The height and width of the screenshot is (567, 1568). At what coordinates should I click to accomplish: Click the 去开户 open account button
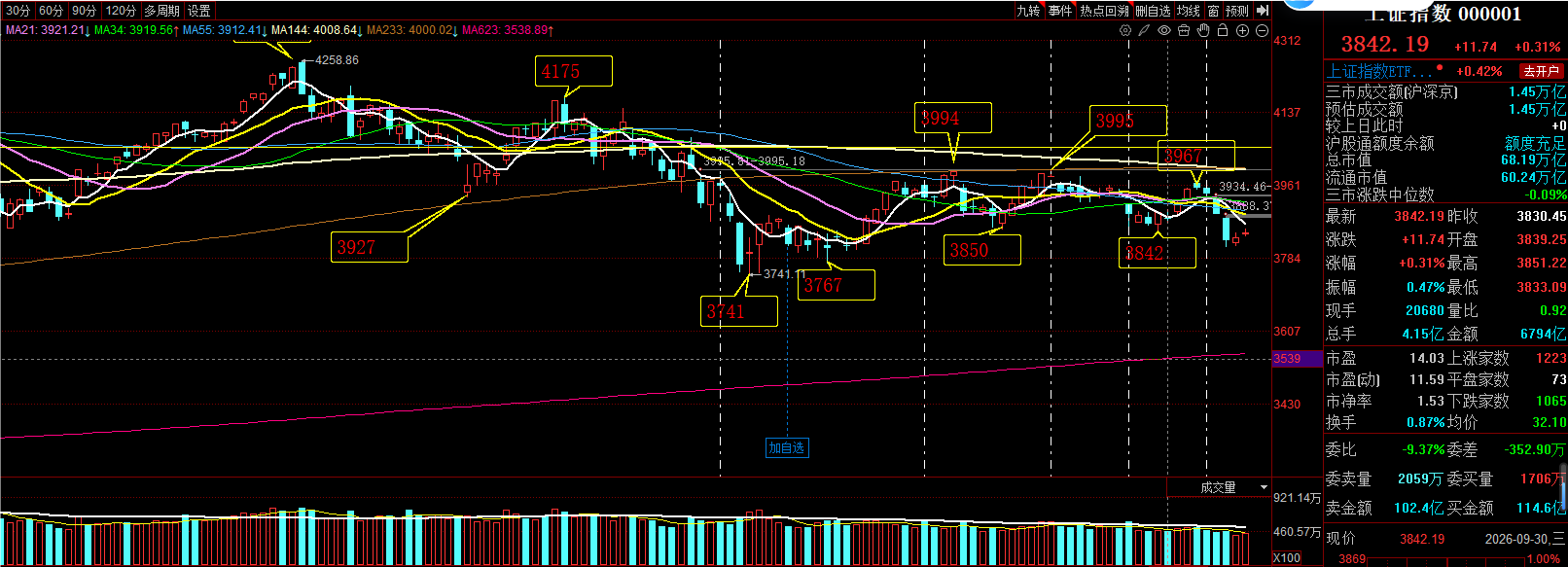[1542, 71]
